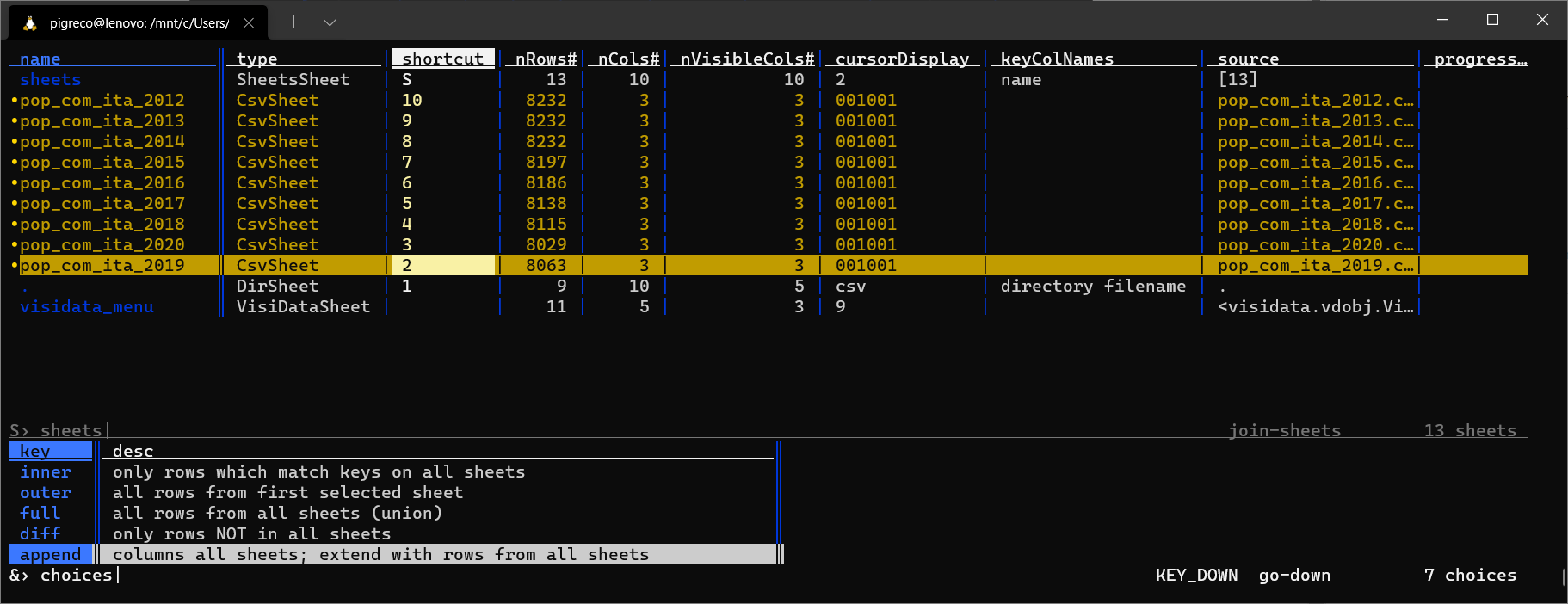Click the Linux penguin tab icon
Screen dimensions: 1568x604
pos(30,23)
